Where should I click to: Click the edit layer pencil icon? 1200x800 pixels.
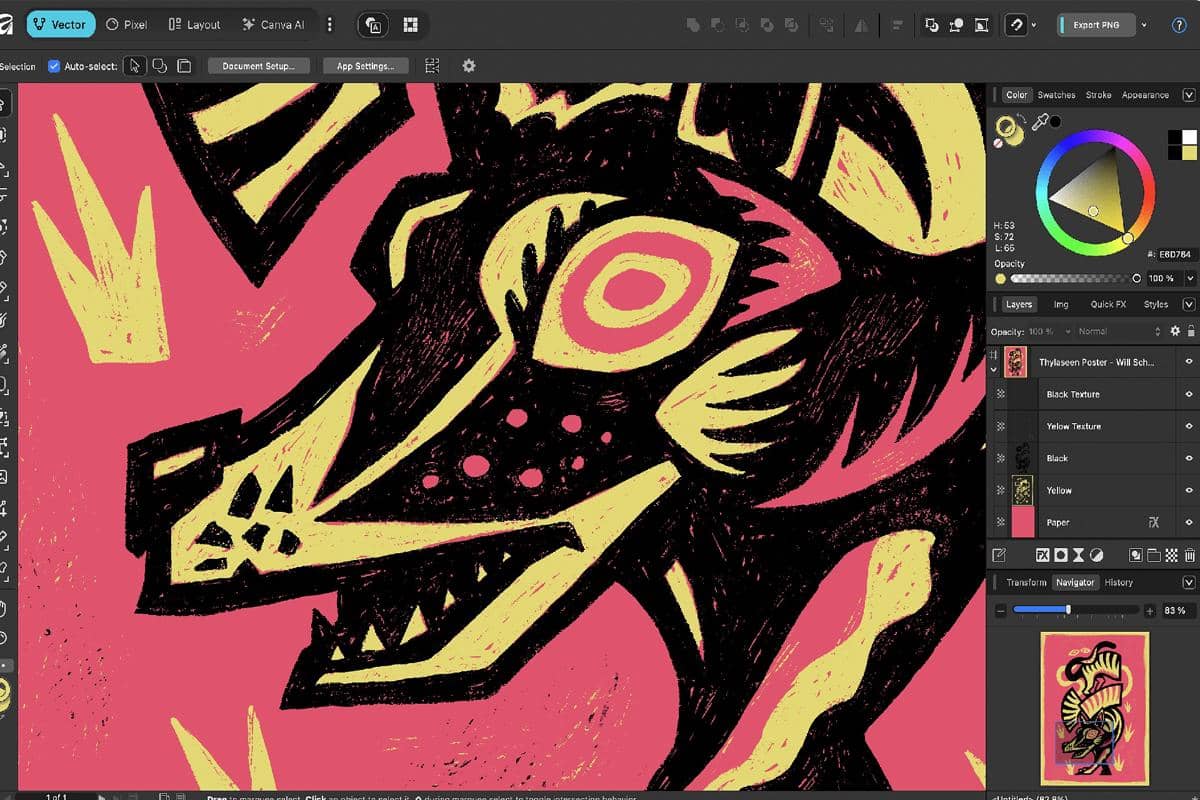tap(998, 555)
